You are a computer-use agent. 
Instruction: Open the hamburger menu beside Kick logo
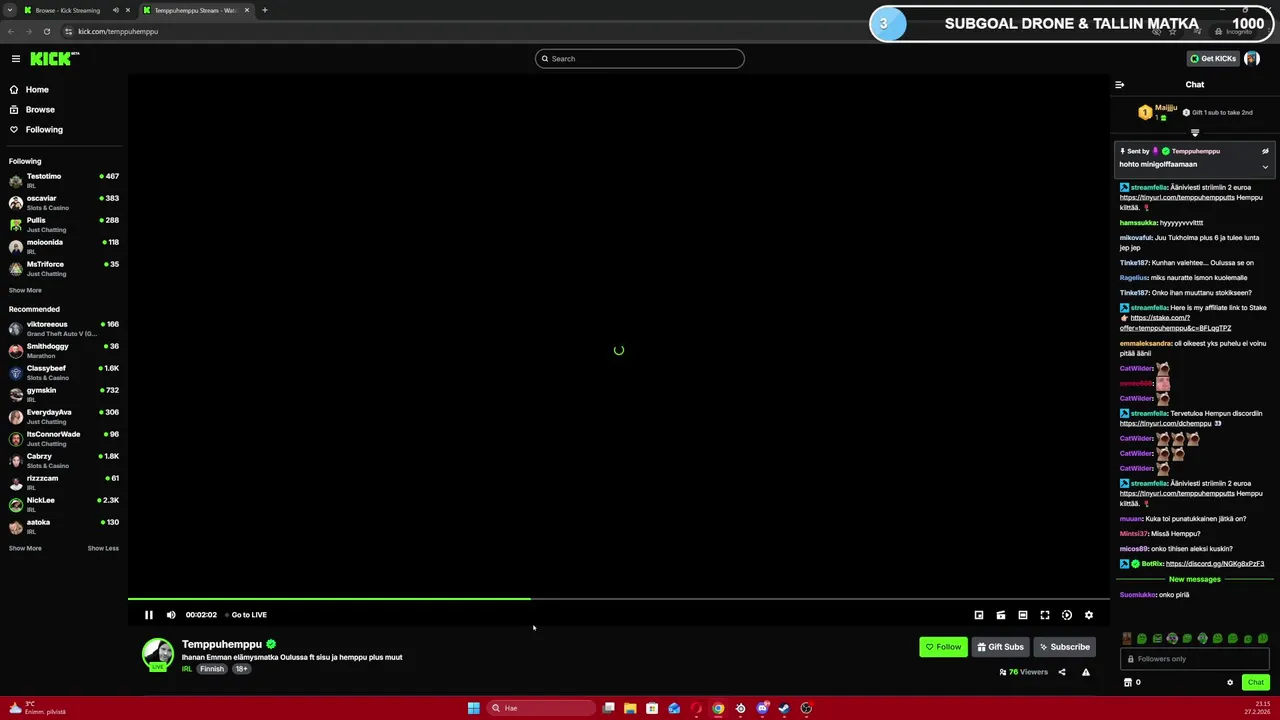tap(15, 59)
